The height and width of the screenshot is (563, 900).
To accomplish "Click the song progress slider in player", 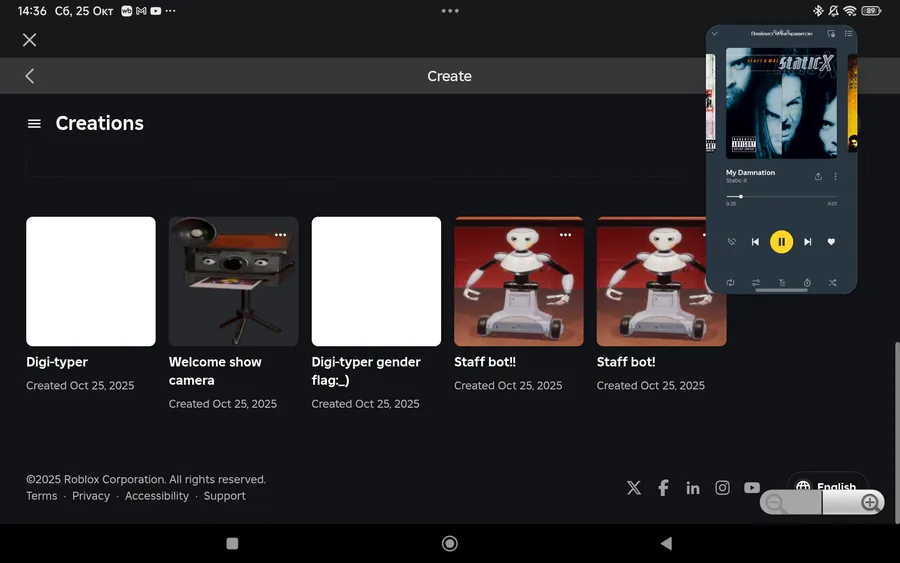I will [x=781, y=196].
